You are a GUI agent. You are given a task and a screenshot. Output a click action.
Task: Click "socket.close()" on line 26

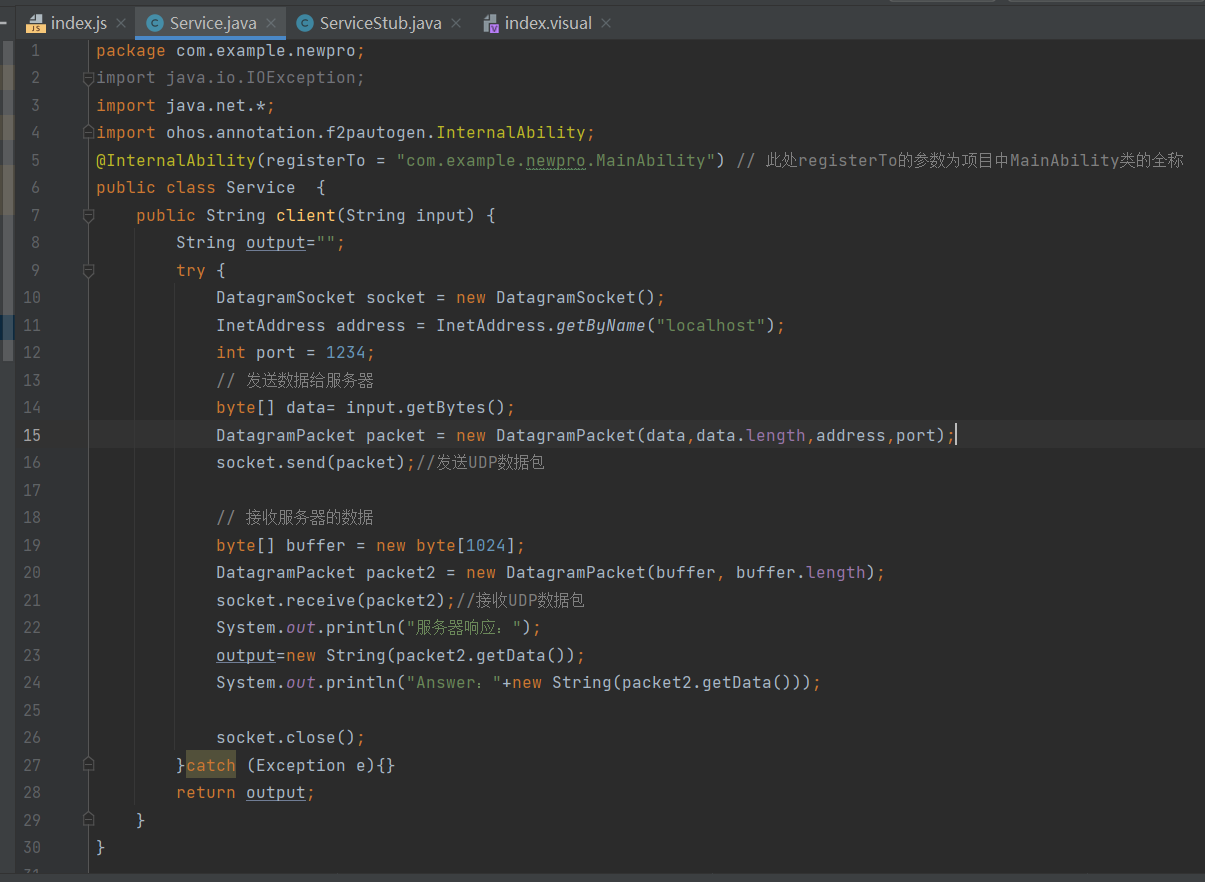[x=285, y=738]
